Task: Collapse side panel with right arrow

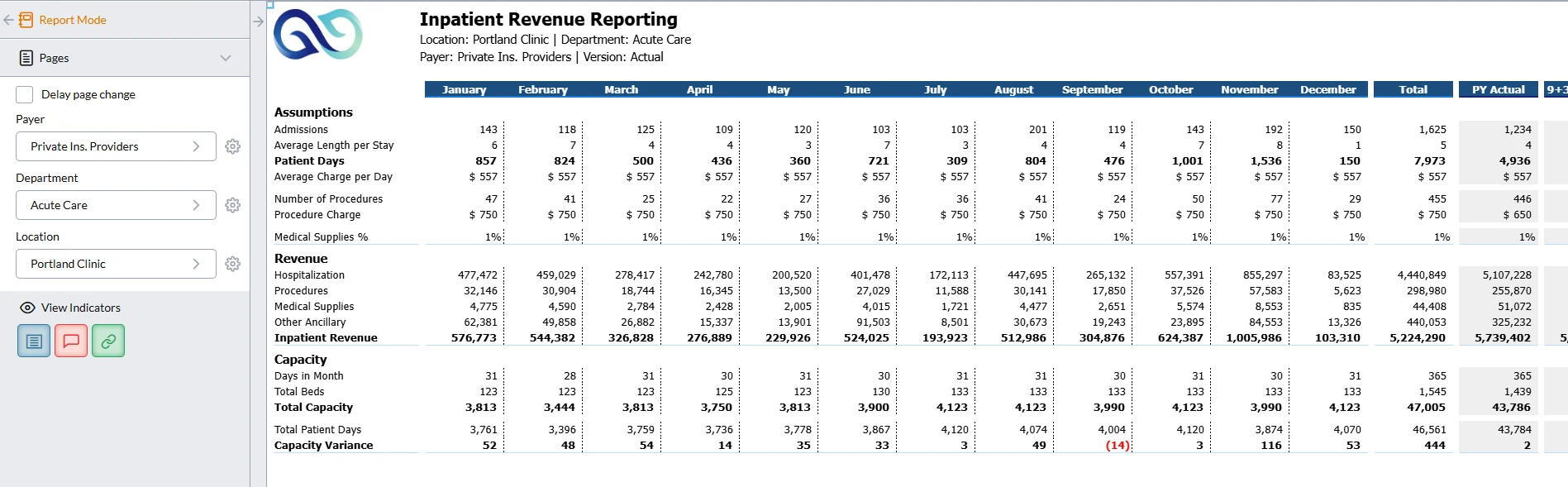Action: [258, 21]
